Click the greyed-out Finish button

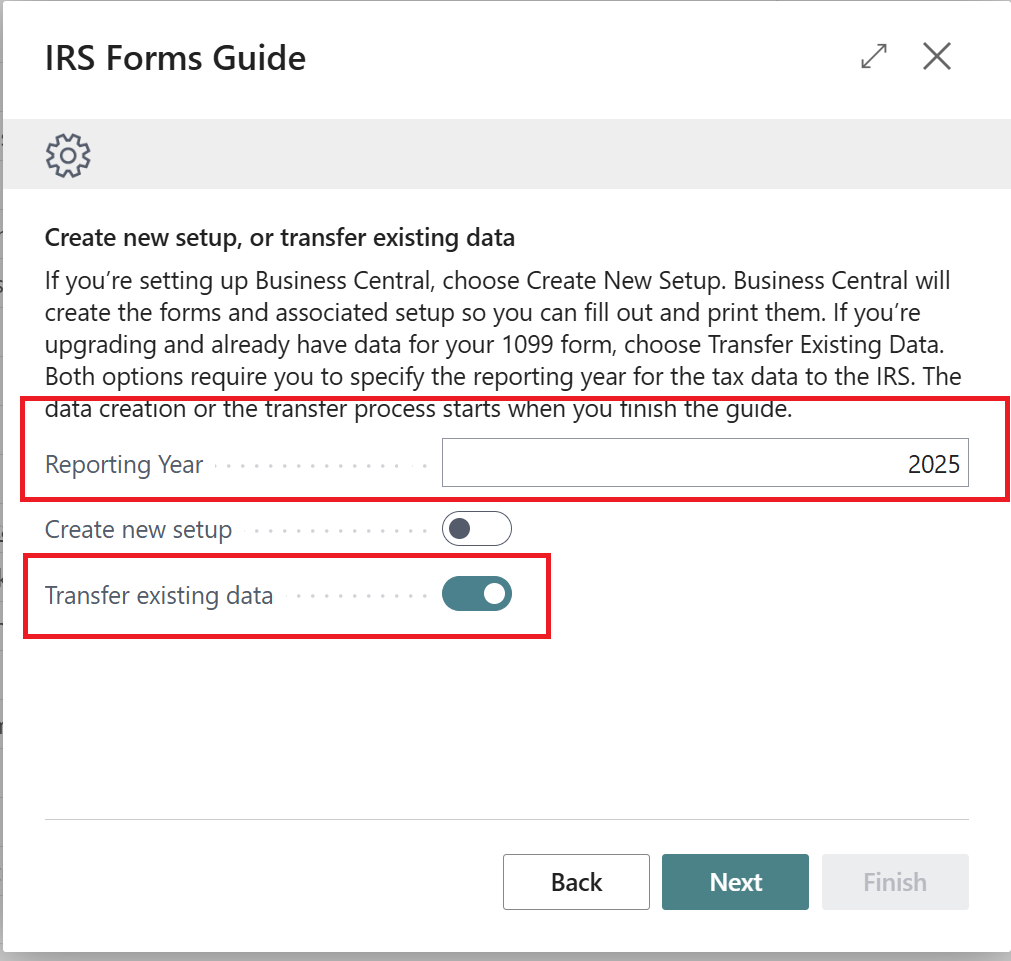(x=894, y=882)
